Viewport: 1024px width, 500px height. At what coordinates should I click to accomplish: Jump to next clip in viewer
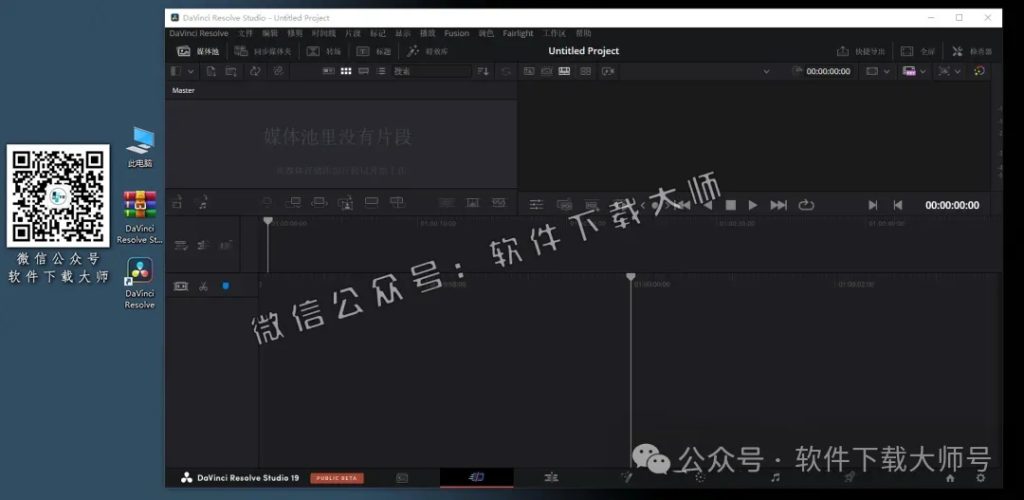point(778,205)
